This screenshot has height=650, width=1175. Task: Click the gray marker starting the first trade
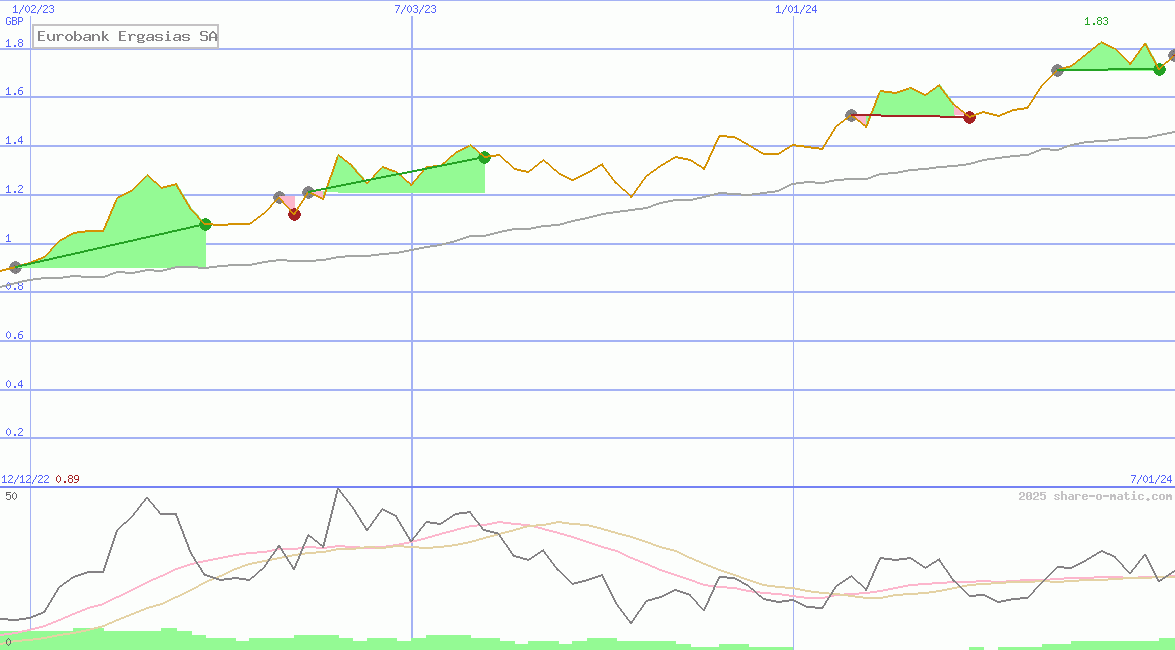(15, 266)
